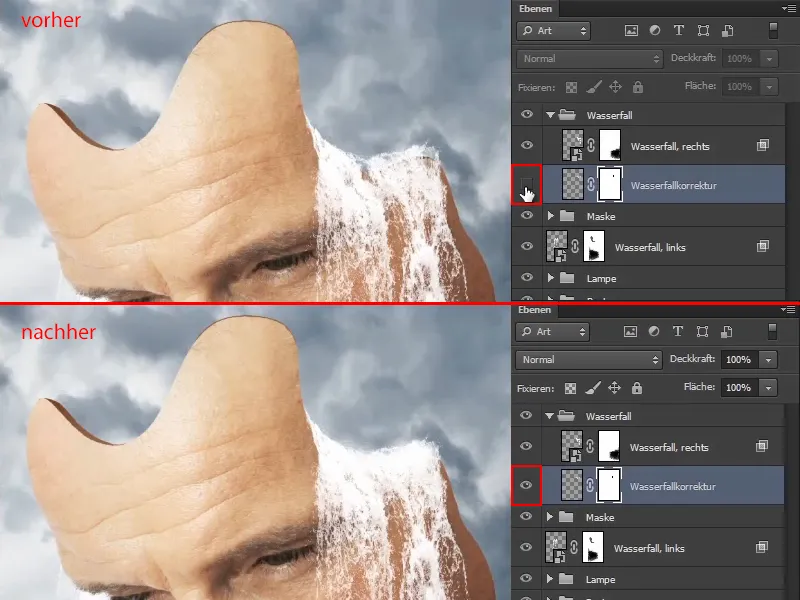
Task: Open Art filter type dropdown in nachher panel
Action: point(553,332)
